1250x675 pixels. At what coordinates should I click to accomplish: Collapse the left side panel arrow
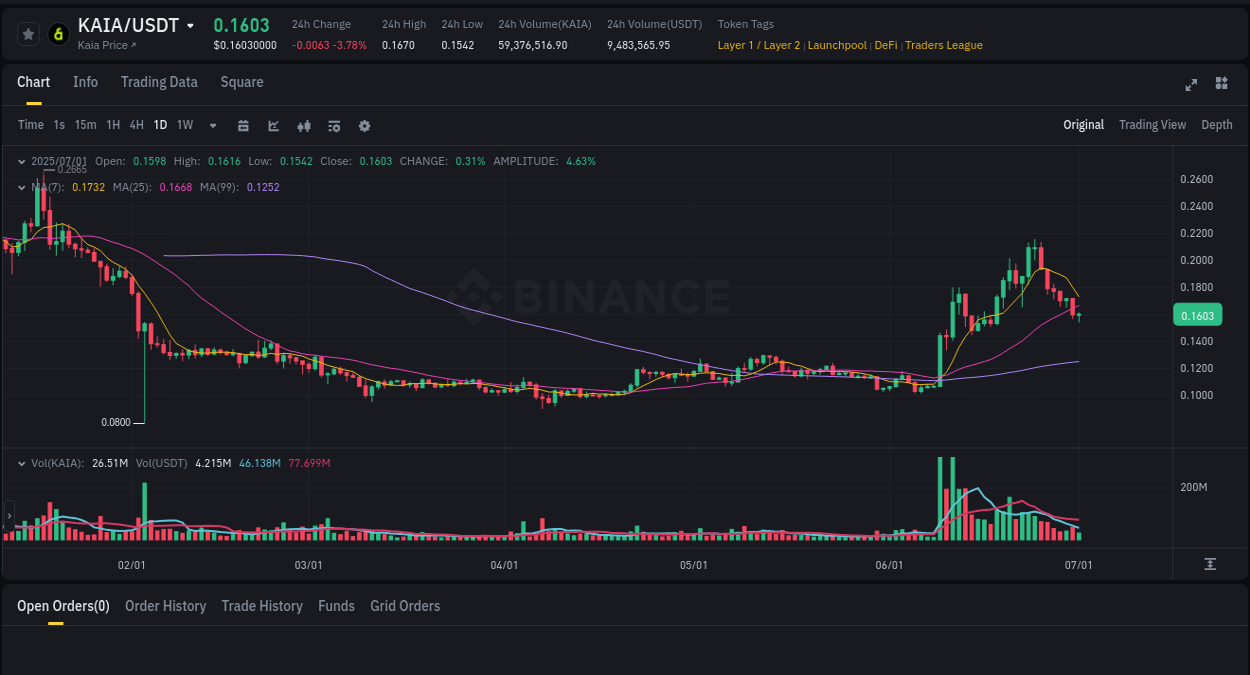(x=8, y=516)
